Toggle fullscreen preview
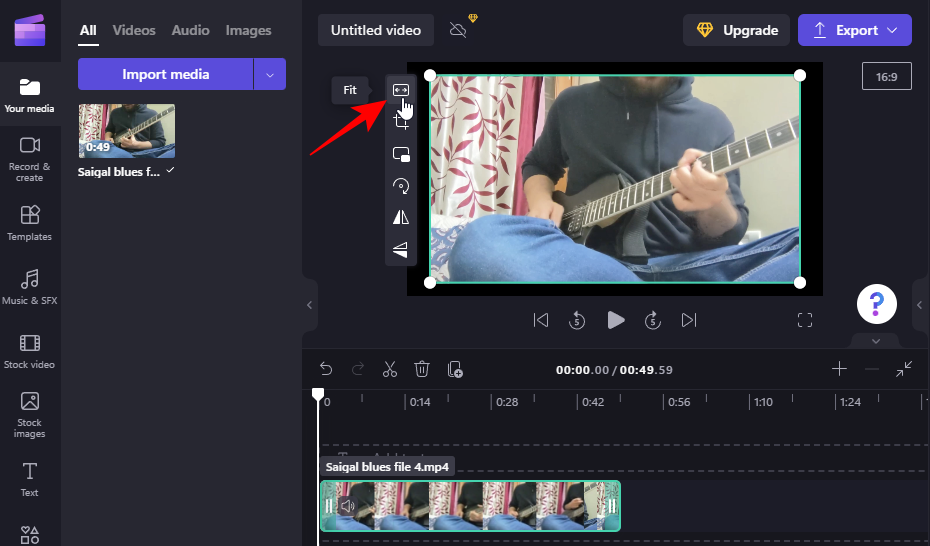Viewport: 930px width, 546px height. tap(805, 320)
